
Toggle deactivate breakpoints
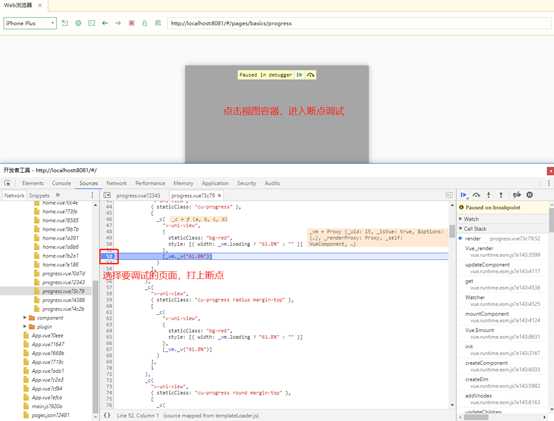click(x=517, y=195)
